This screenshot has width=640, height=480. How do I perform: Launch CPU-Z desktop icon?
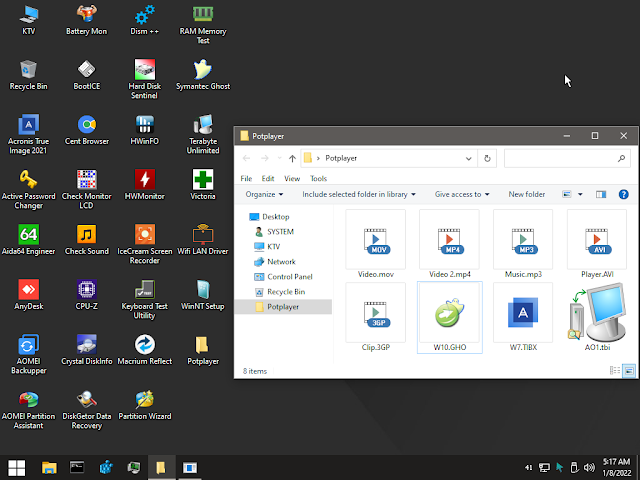click(x=87, y=295)
